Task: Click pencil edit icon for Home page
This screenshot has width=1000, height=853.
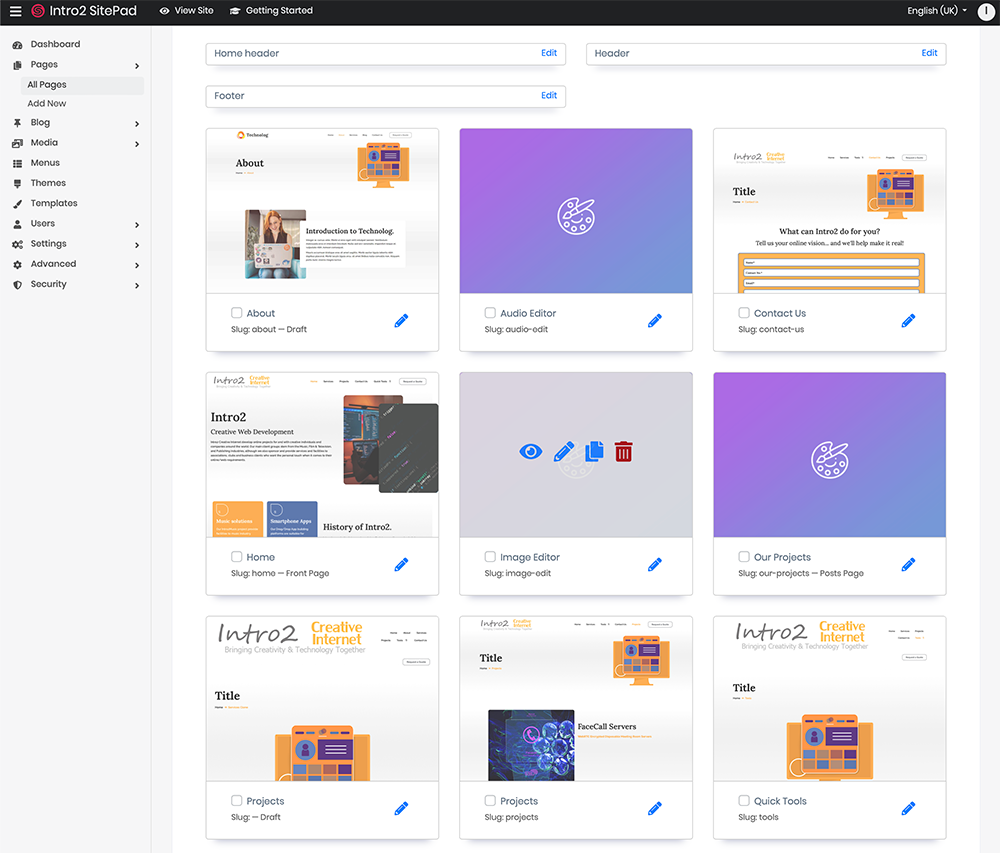Action: point(401,565)
